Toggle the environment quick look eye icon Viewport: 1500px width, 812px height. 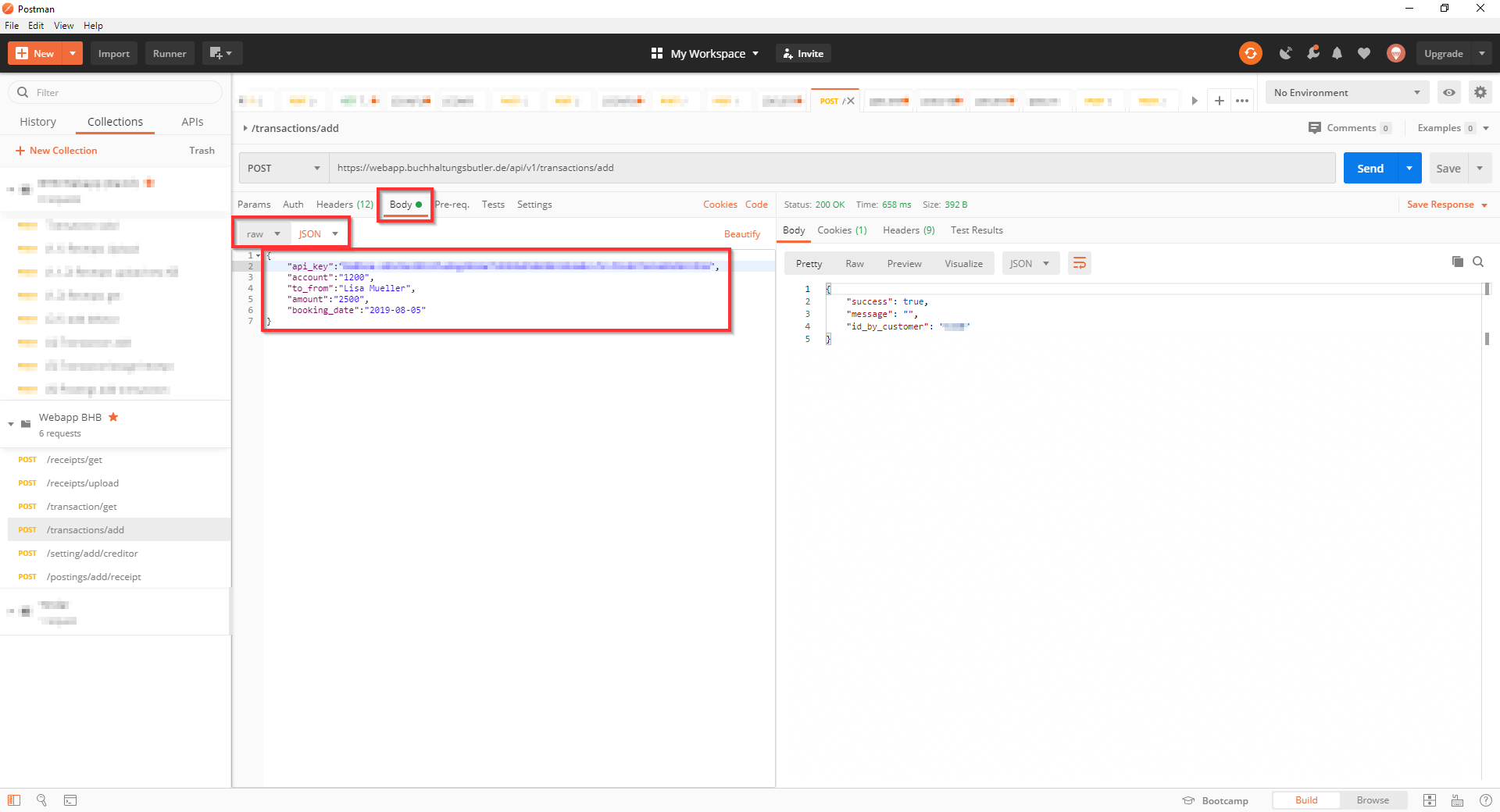pos(1449,92)
